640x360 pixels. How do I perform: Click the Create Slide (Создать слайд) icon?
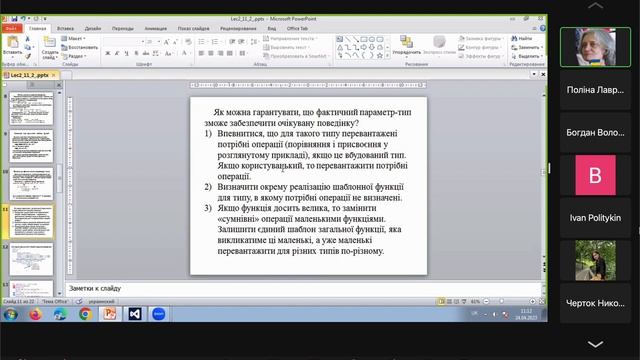click(x=49, y=42)
